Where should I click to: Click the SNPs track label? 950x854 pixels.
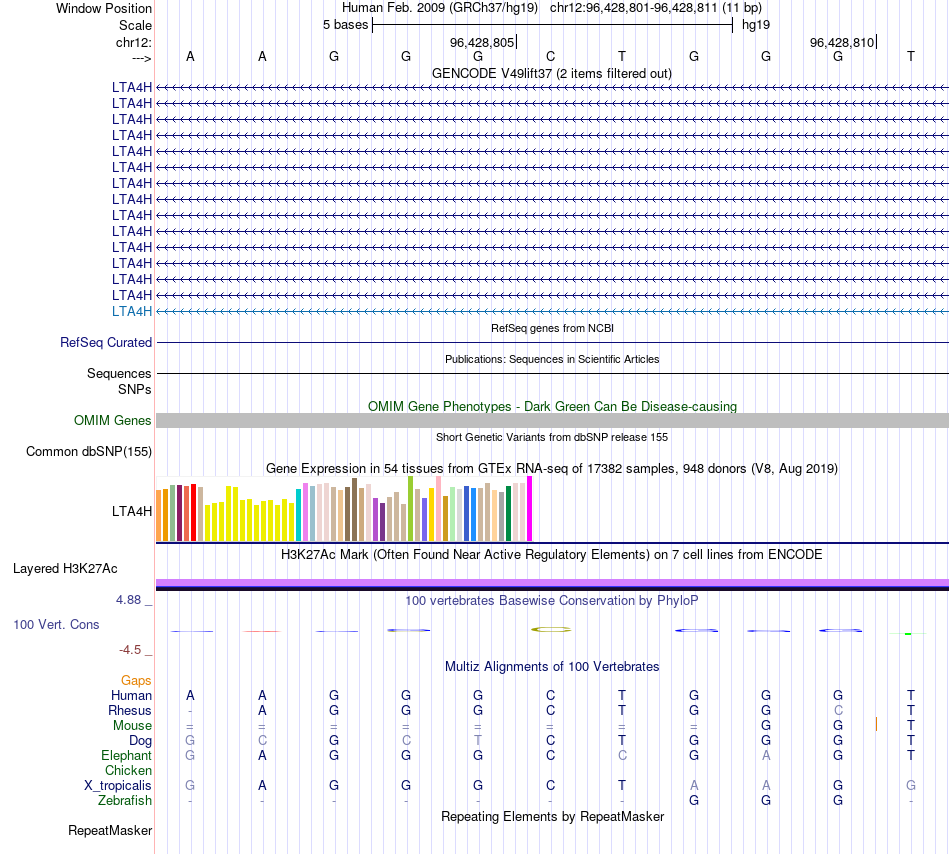[x=135, y=389]
